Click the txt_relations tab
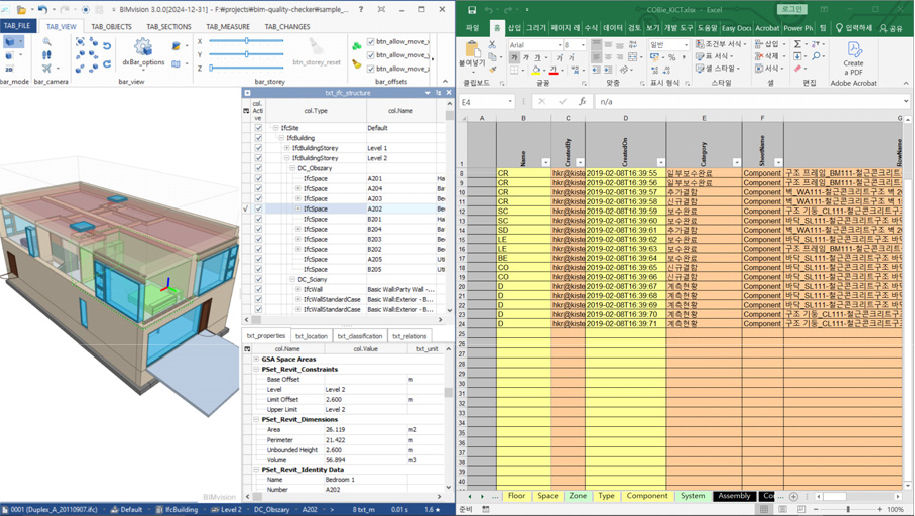The image size is (915, 516). point(409,336)
